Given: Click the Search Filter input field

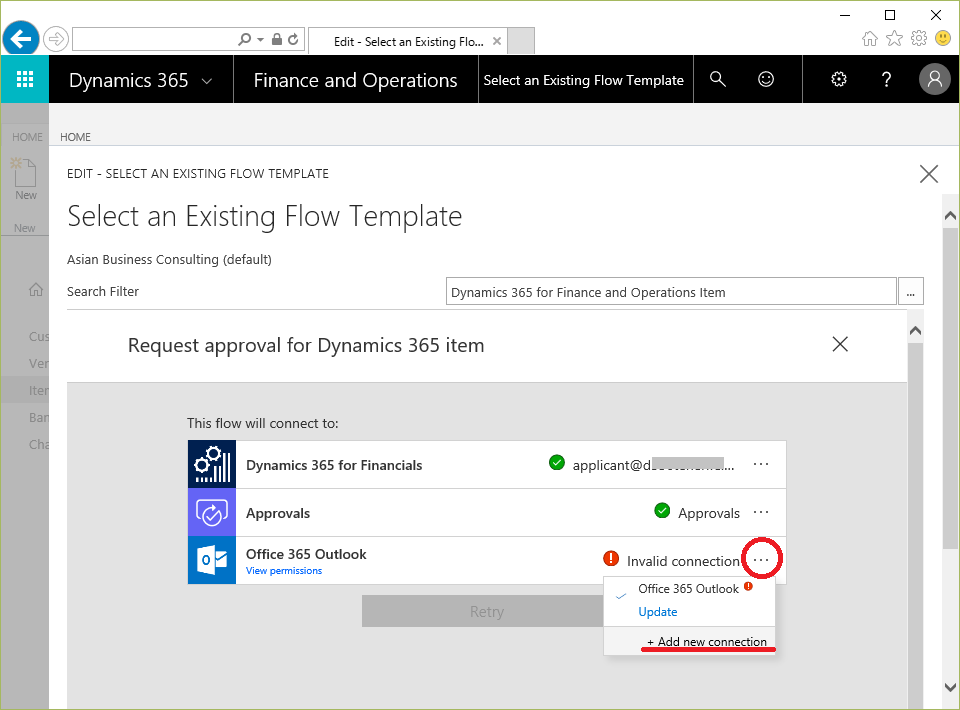Looking at the screenshot, I should (671, 291).
